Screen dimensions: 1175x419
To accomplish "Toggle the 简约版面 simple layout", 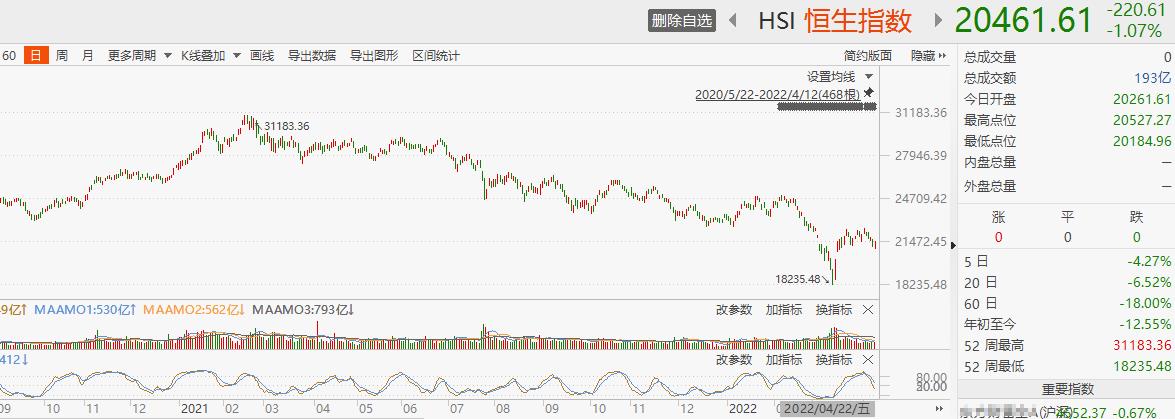I will point(867,56).
